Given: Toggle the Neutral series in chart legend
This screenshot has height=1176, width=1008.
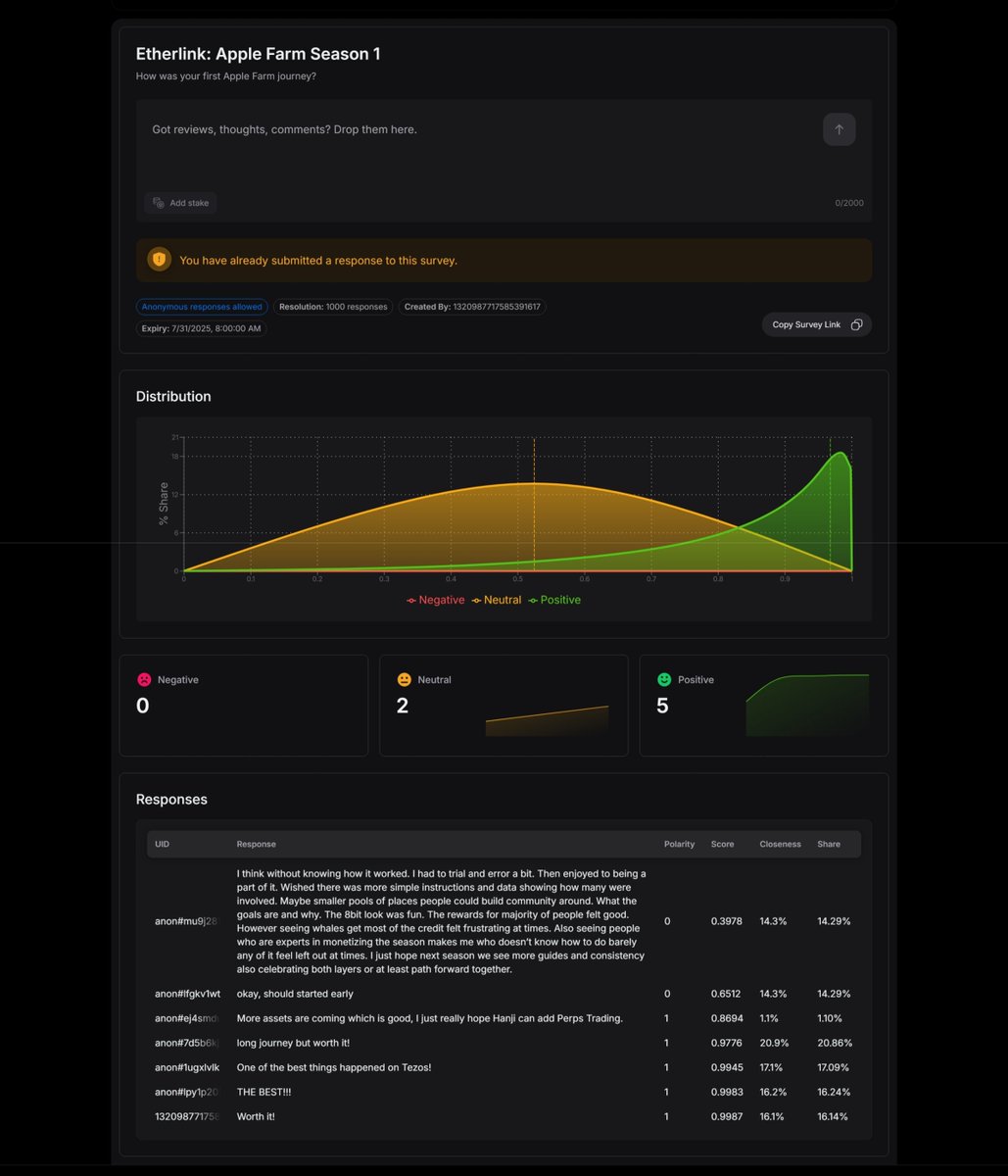Looking at the screenshot, I should pos(497,600).
